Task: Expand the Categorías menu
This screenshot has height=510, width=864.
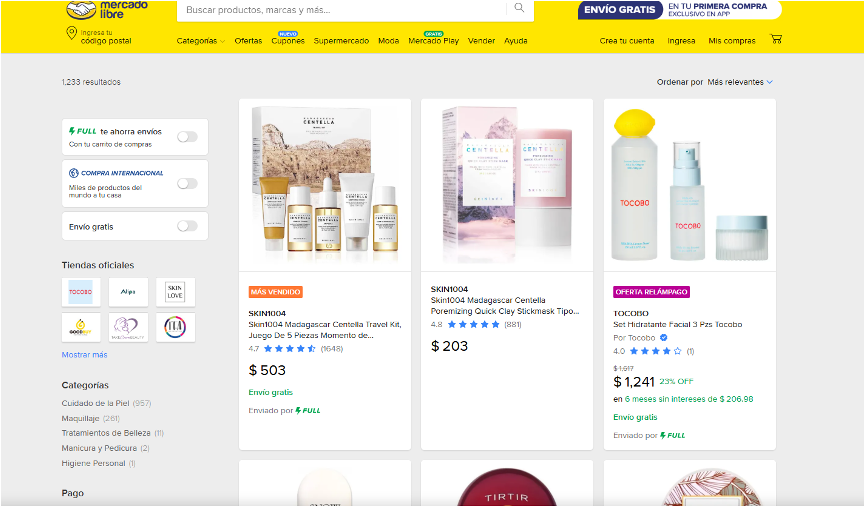Action: tap(201, 41)
